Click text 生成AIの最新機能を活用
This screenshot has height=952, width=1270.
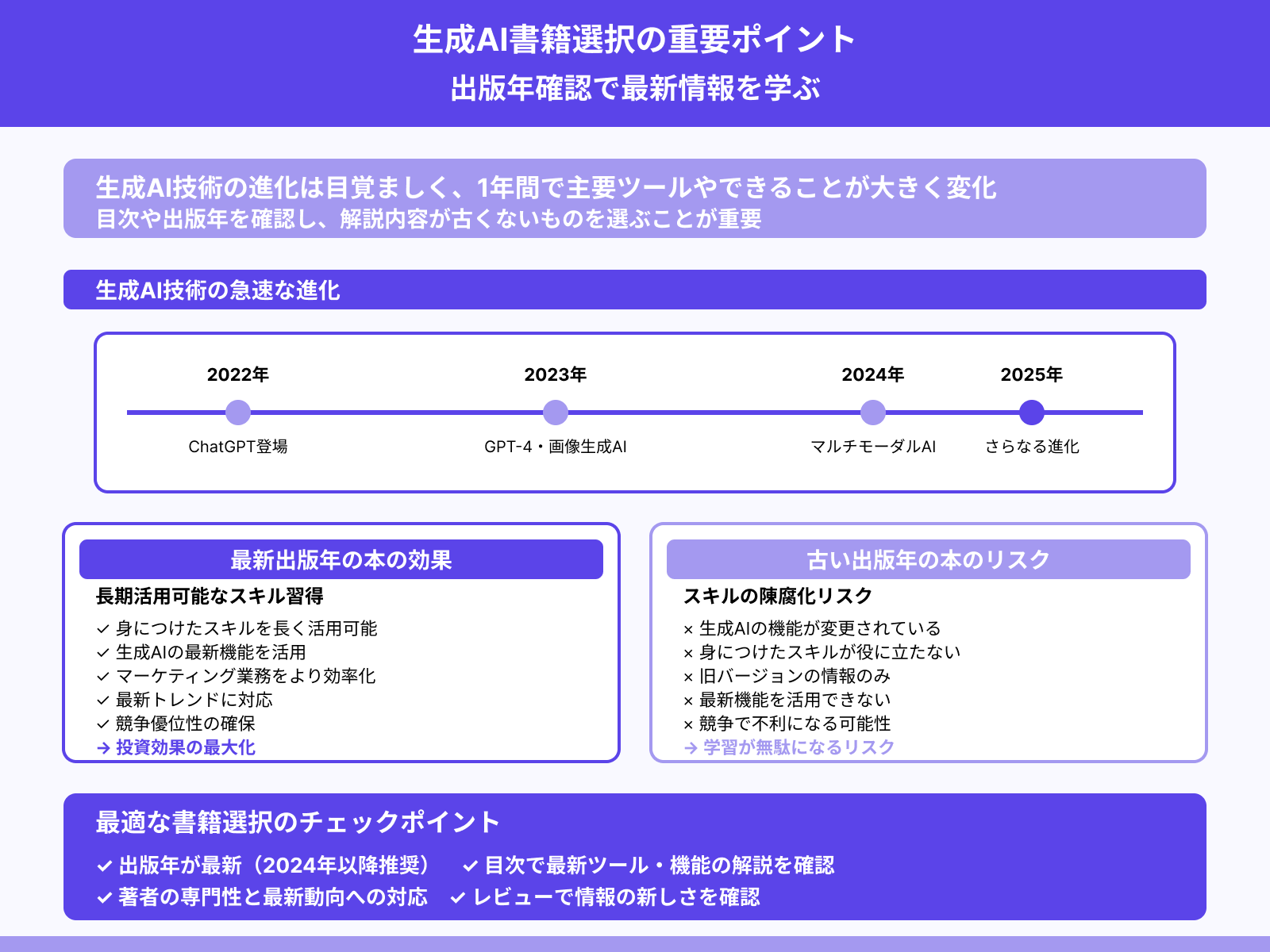pos(211,652)
